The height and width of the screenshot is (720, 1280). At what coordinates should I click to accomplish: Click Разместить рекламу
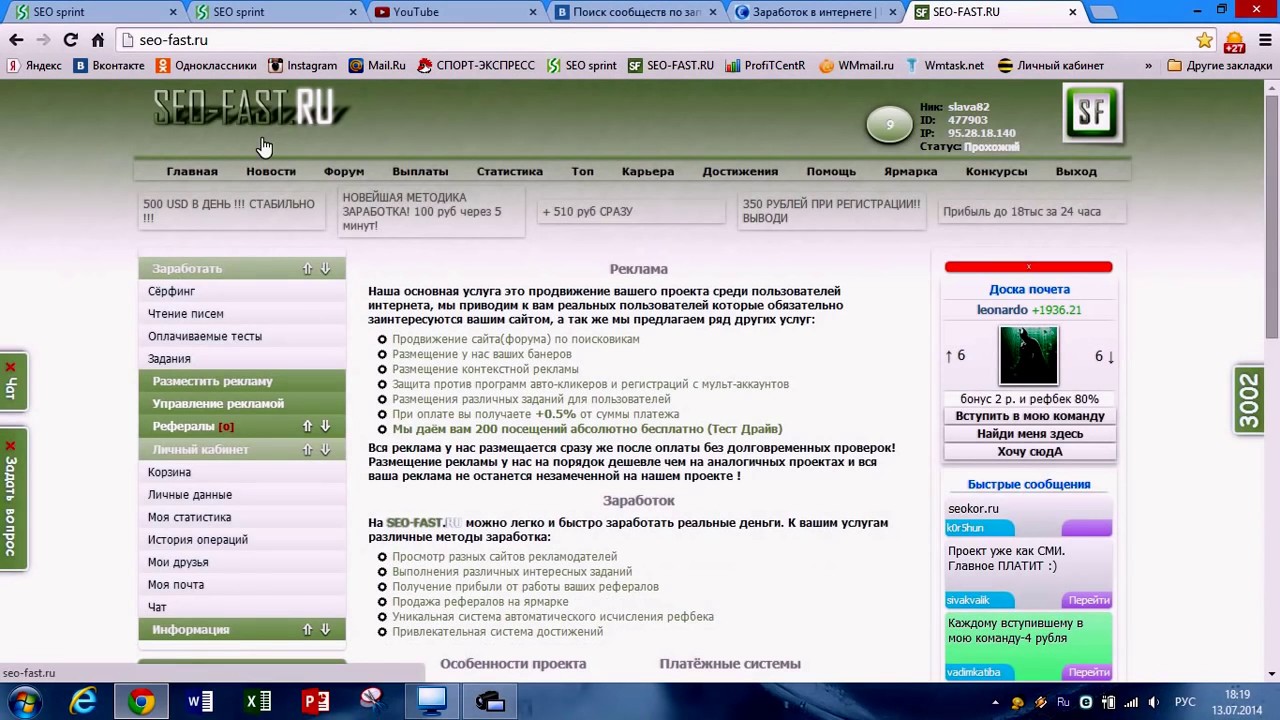[213, 381]
